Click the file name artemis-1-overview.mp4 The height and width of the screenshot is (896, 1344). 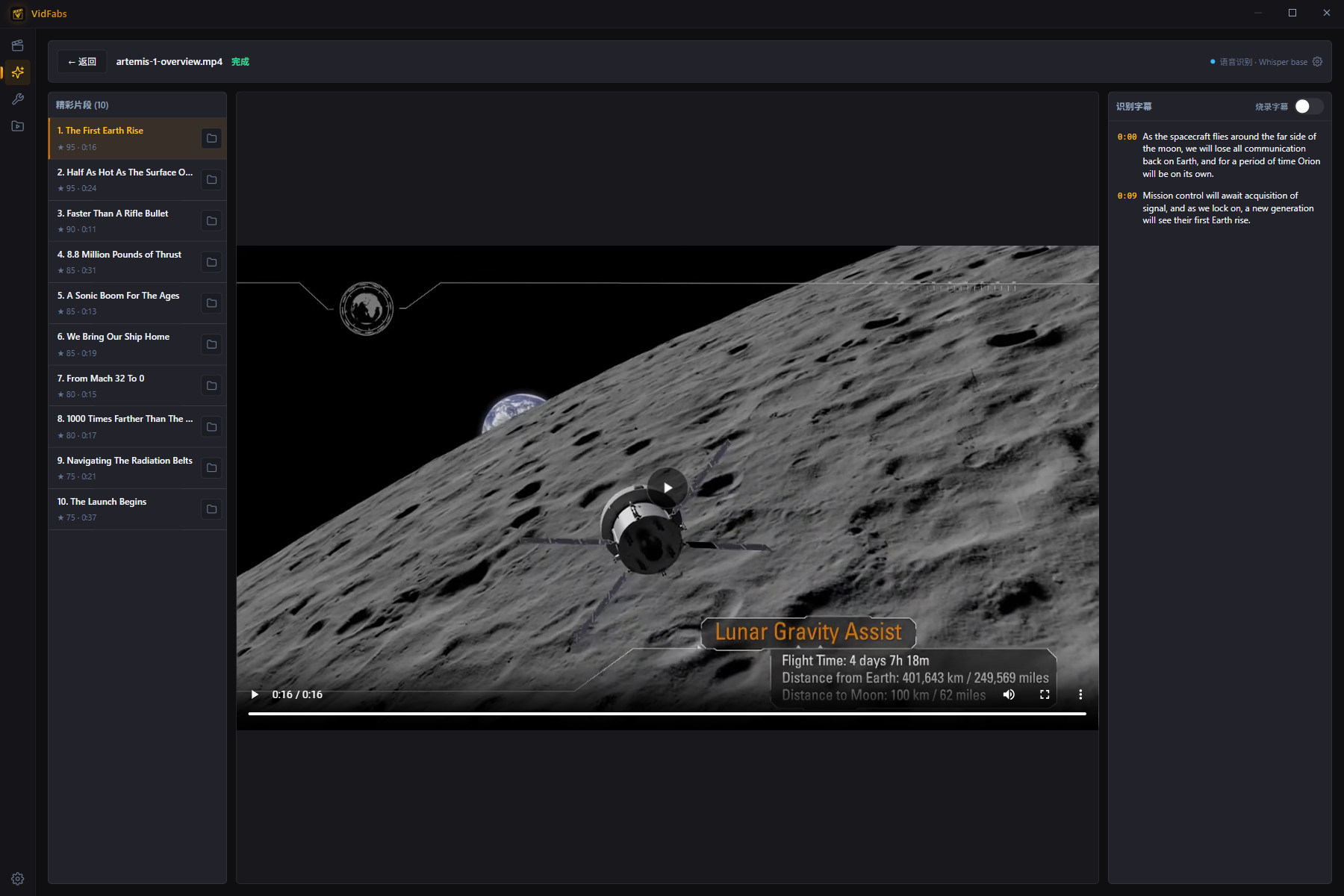point(169,62)
